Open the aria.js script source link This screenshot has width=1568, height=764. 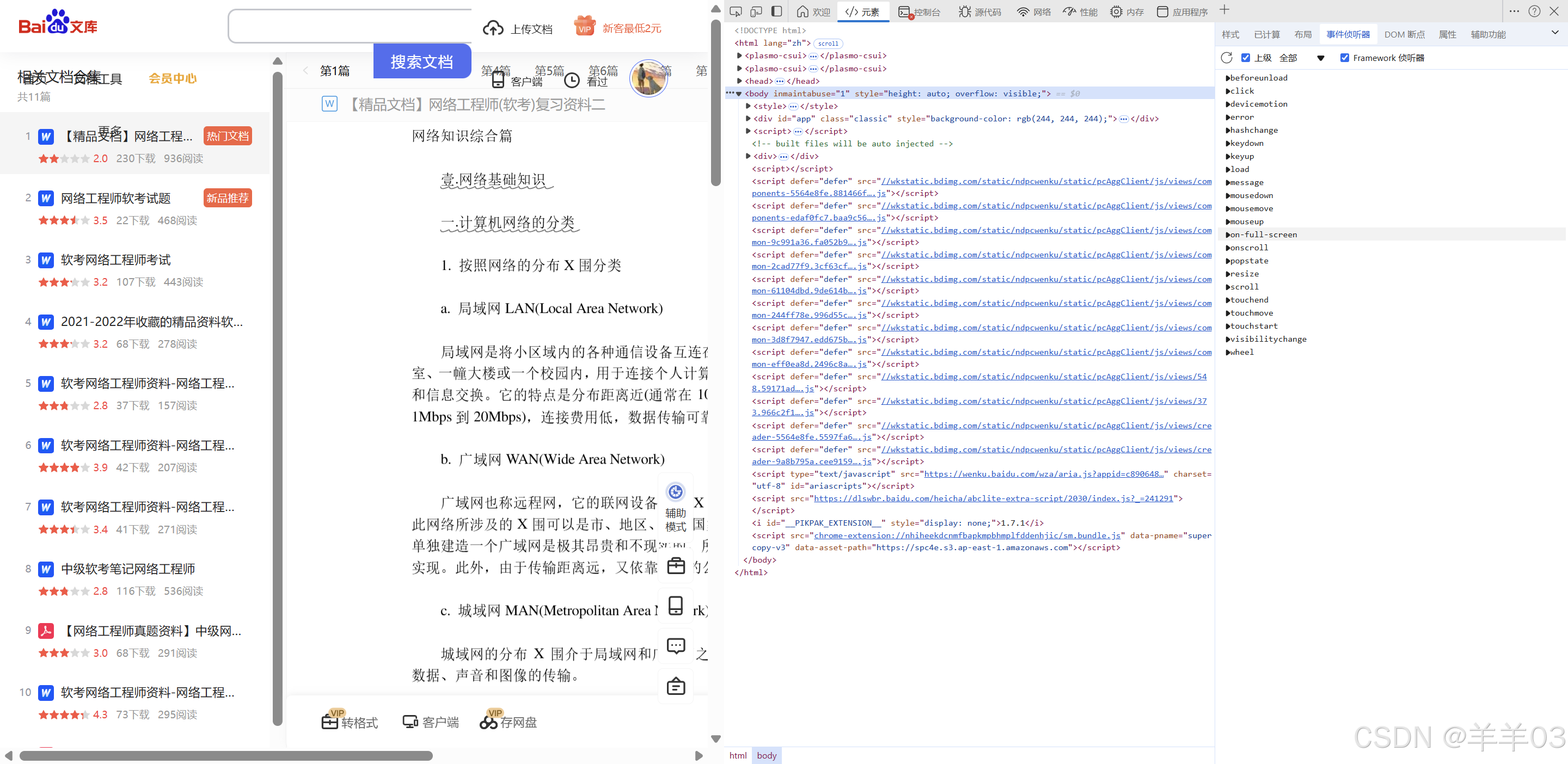[1043, 474]
